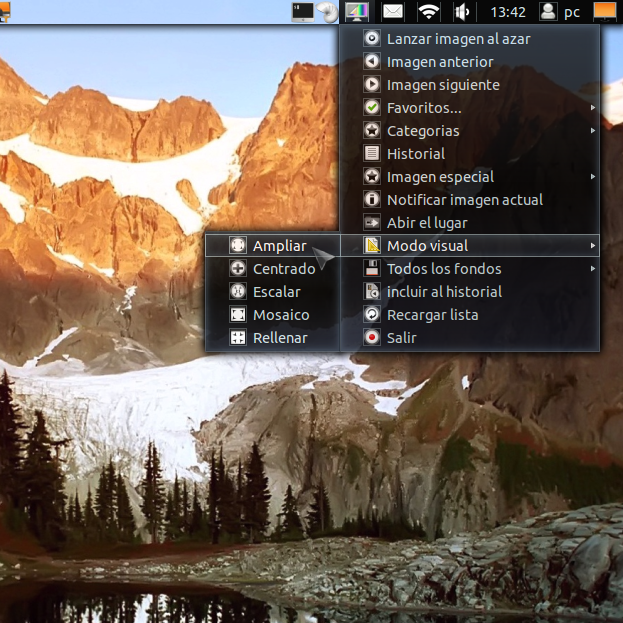Click the floppy icon beside Todos los fondos
This screenshot has width=623, height=623.
pyautogui.click(x=372, y=269)
